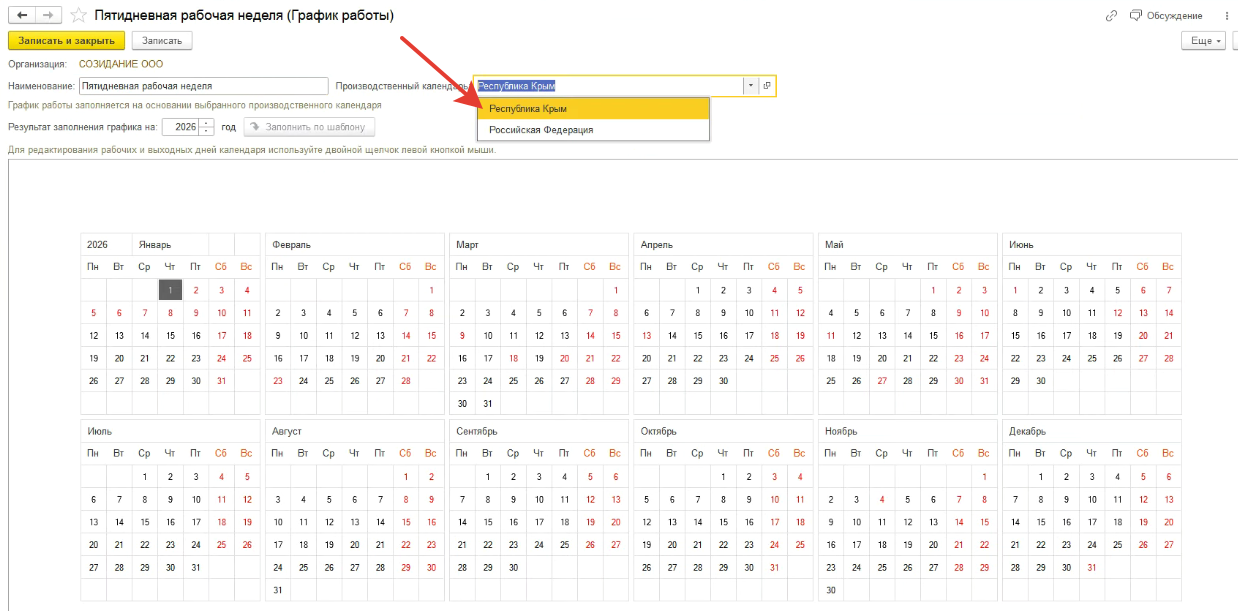1238x611 pixels.
Task: Click the Записать и закрыть button
Action: pyautogui.click(x=66, y=41)
